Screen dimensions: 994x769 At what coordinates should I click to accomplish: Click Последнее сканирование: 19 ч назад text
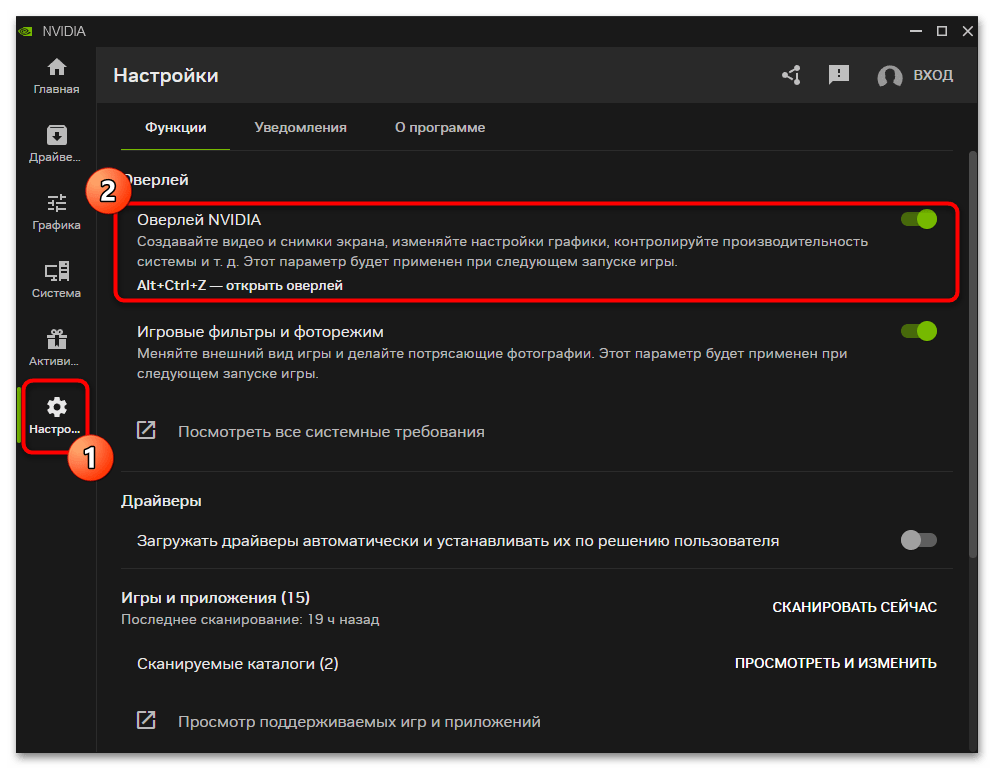pos(250,619)
